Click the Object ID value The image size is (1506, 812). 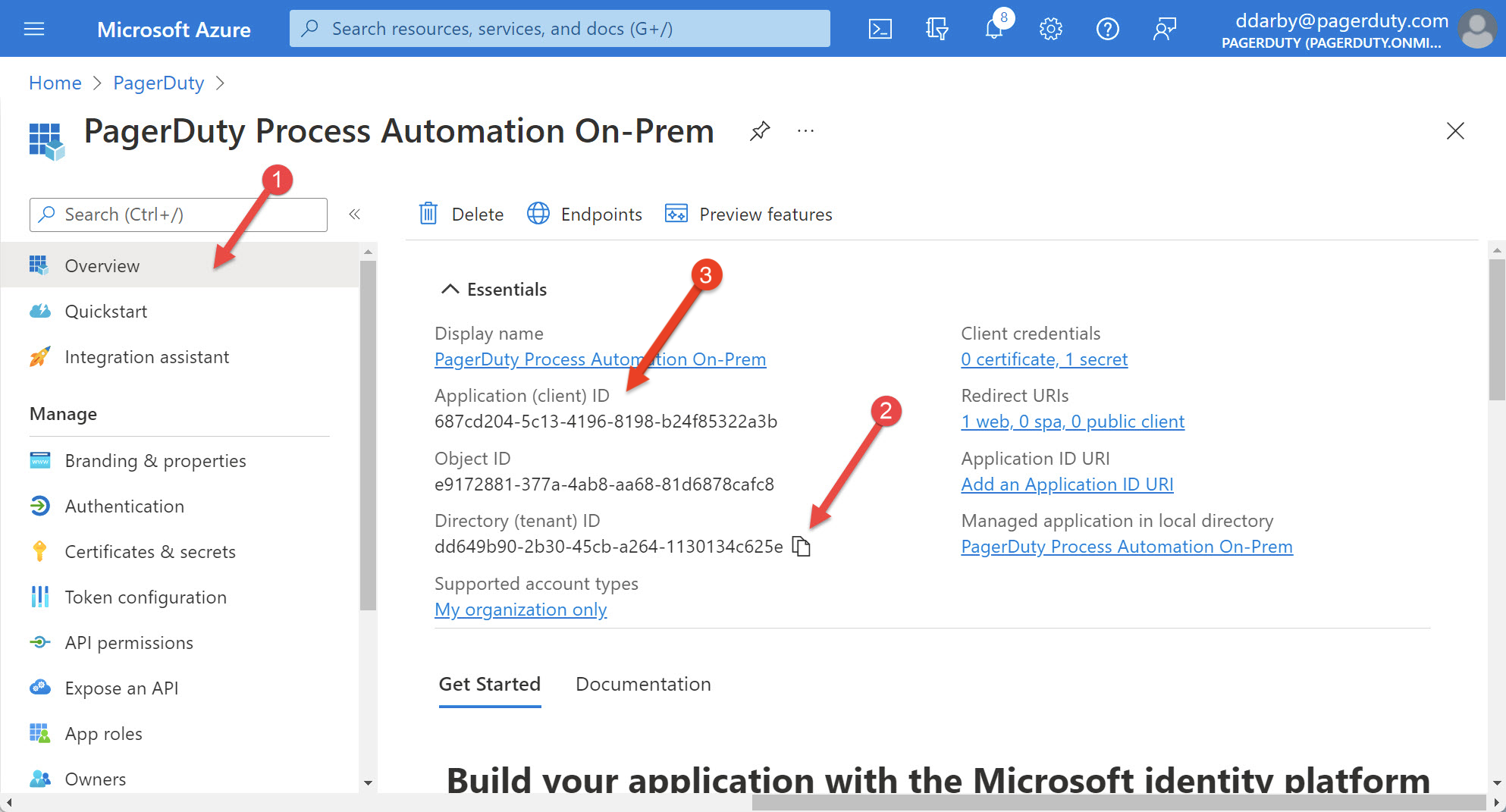[604, 484]
